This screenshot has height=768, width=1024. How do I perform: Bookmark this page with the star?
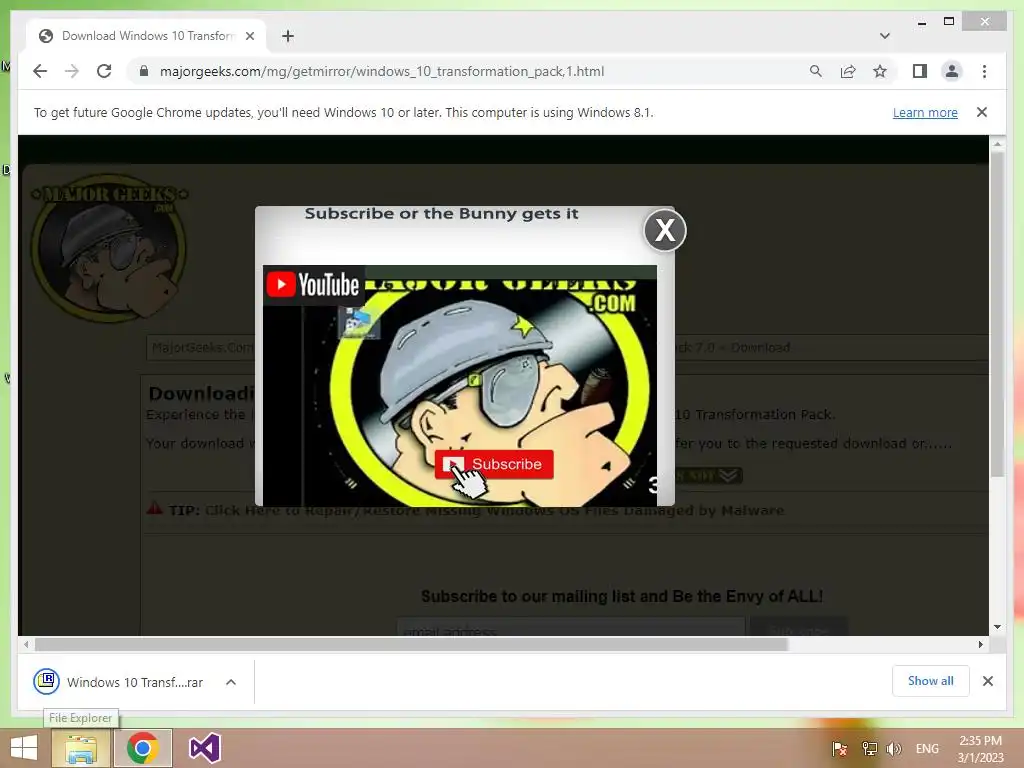pyautogui.click(x=880, y=71)
